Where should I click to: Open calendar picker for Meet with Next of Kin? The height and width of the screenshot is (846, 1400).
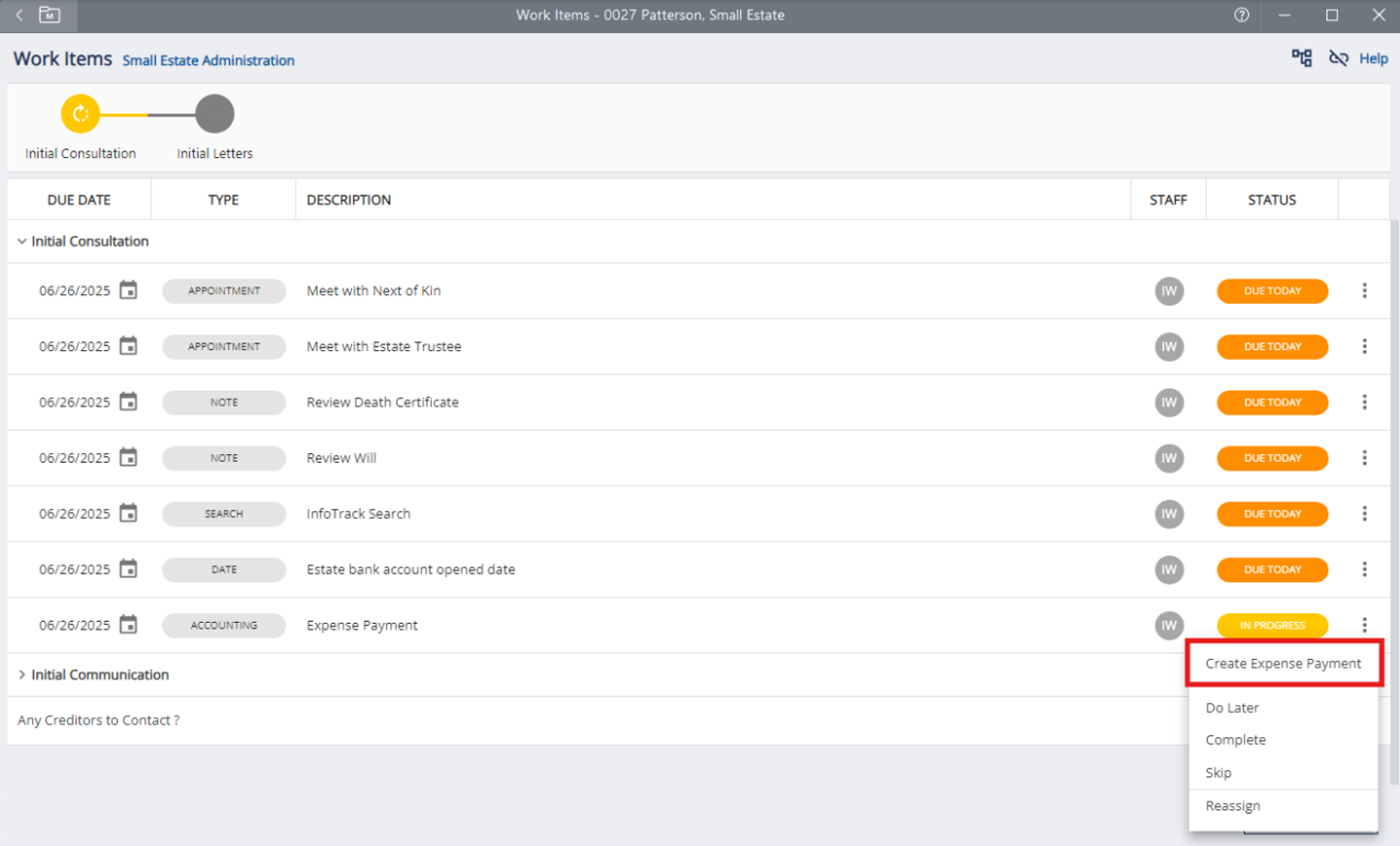pyautogui.click(x=128, y=290)
